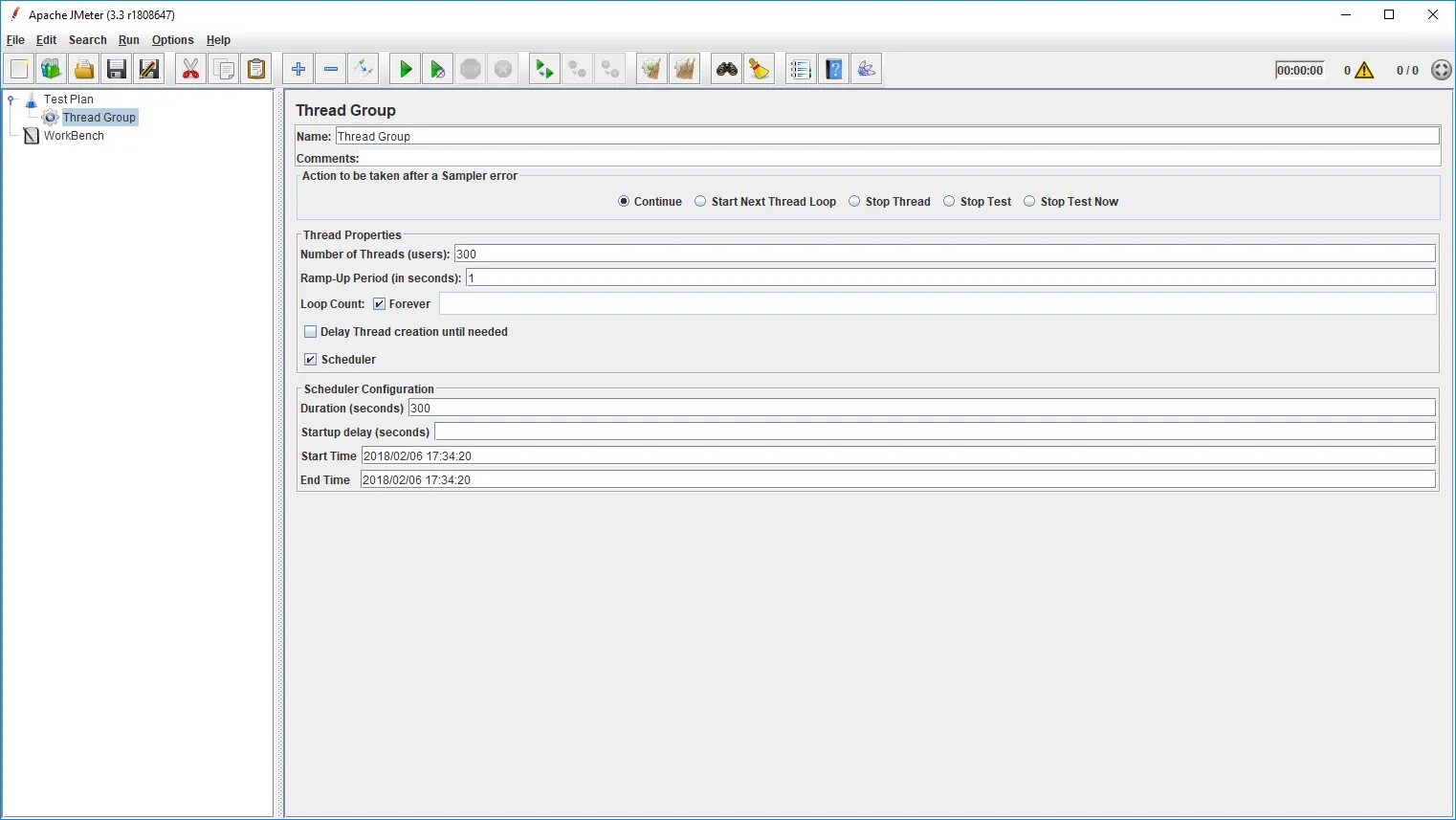Select the Continue radio button
The image size is (1456, 820).
624,202
